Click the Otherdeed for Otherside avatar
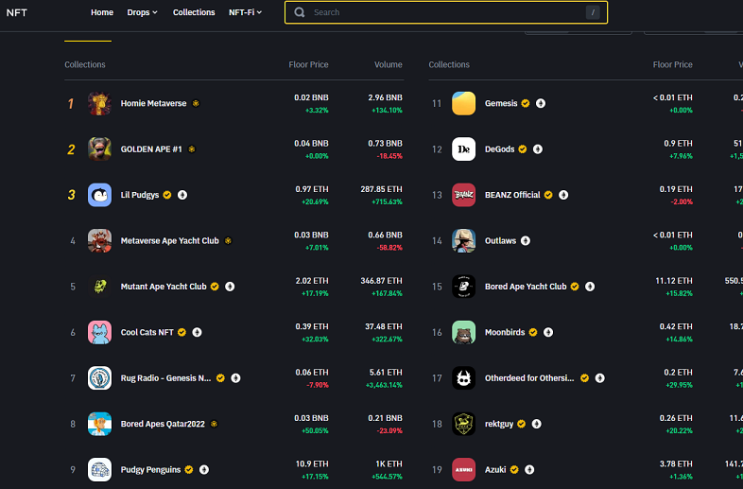Image resolution: width=743 pixels, height=489 pixels. tap(463, 378)
